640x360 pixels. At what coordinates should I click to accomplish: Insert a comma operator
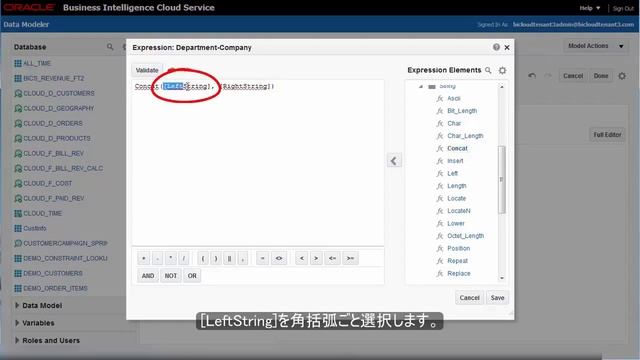pos(242,258)
